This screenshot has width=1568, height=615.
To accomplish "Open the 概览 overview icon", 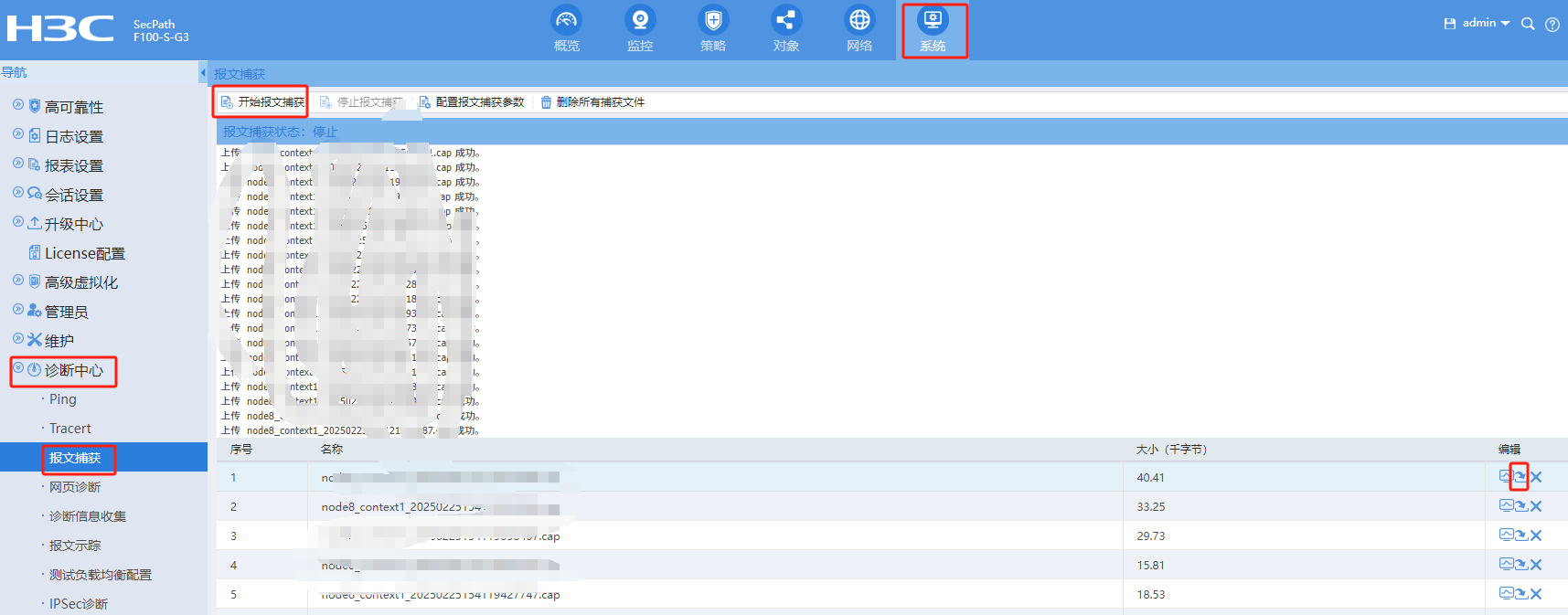I will (566, 21).
